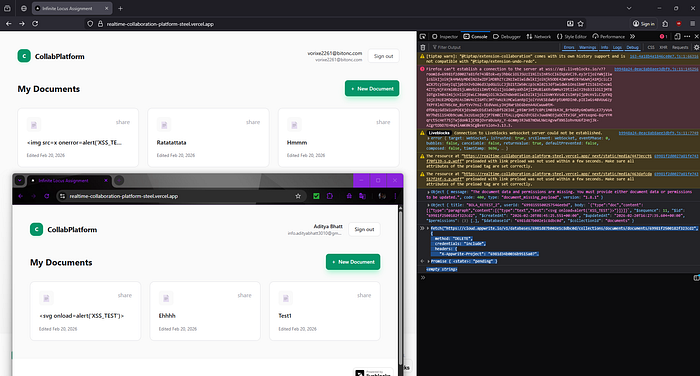Expand Object with document_missing_payload message
This screenshot has height=376, width=700.
429,192
